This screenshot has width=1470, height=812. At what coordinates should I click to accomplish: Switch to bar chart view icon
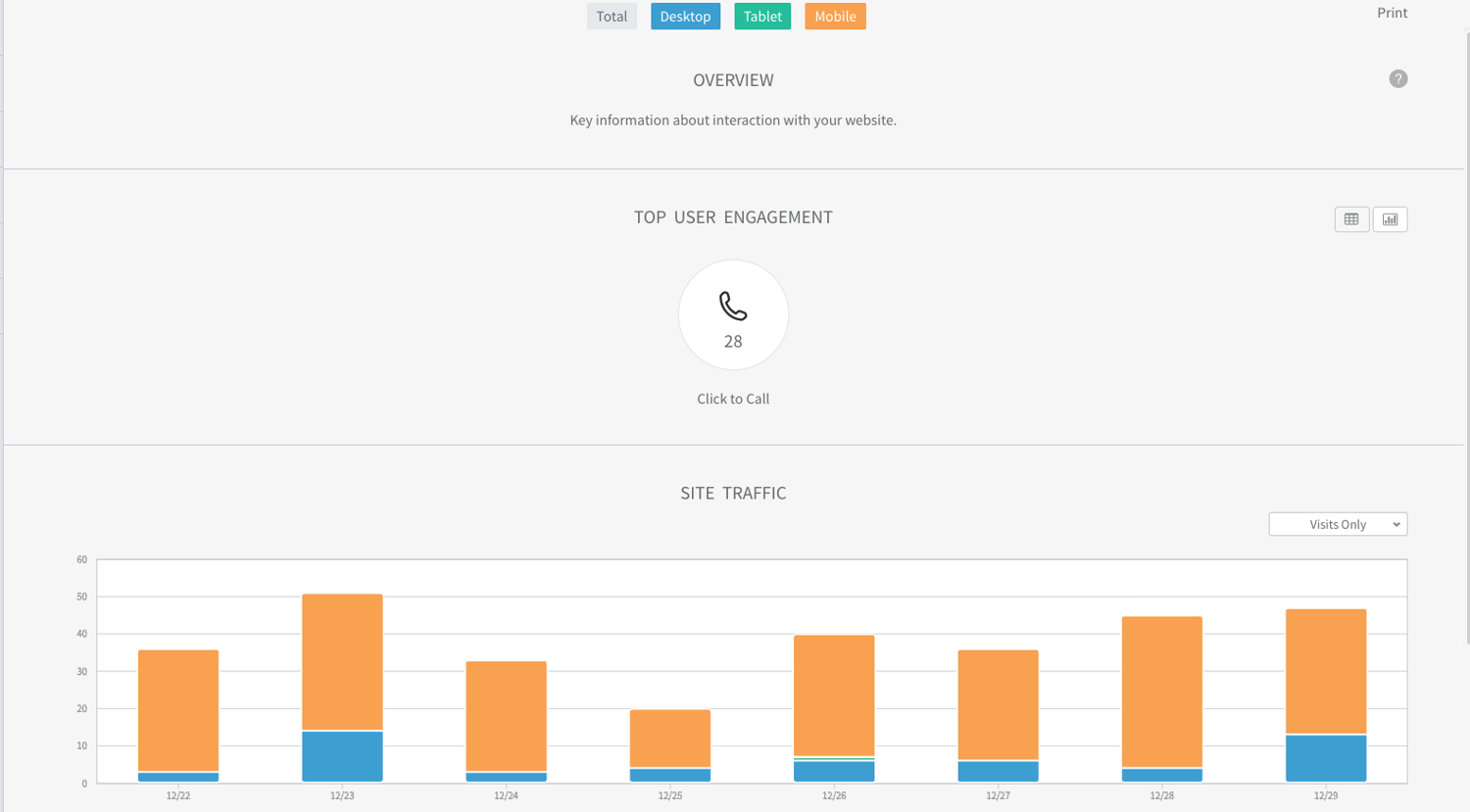[x=1390, y=219]
